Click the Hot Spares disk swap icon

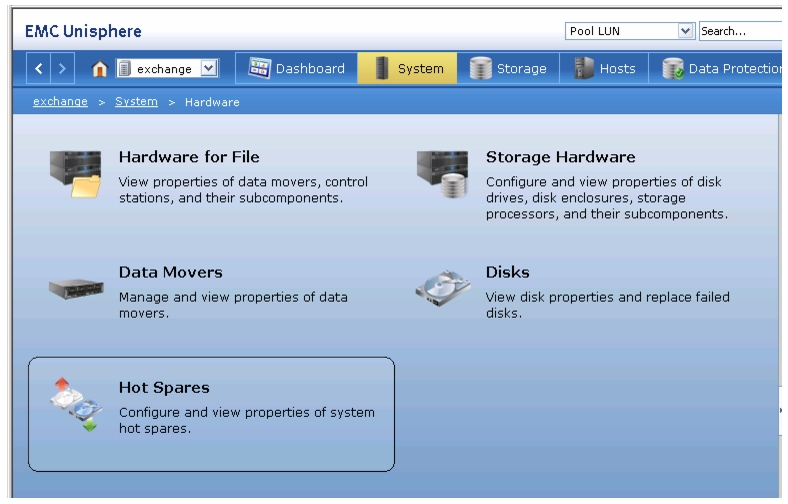pos(76,405)
